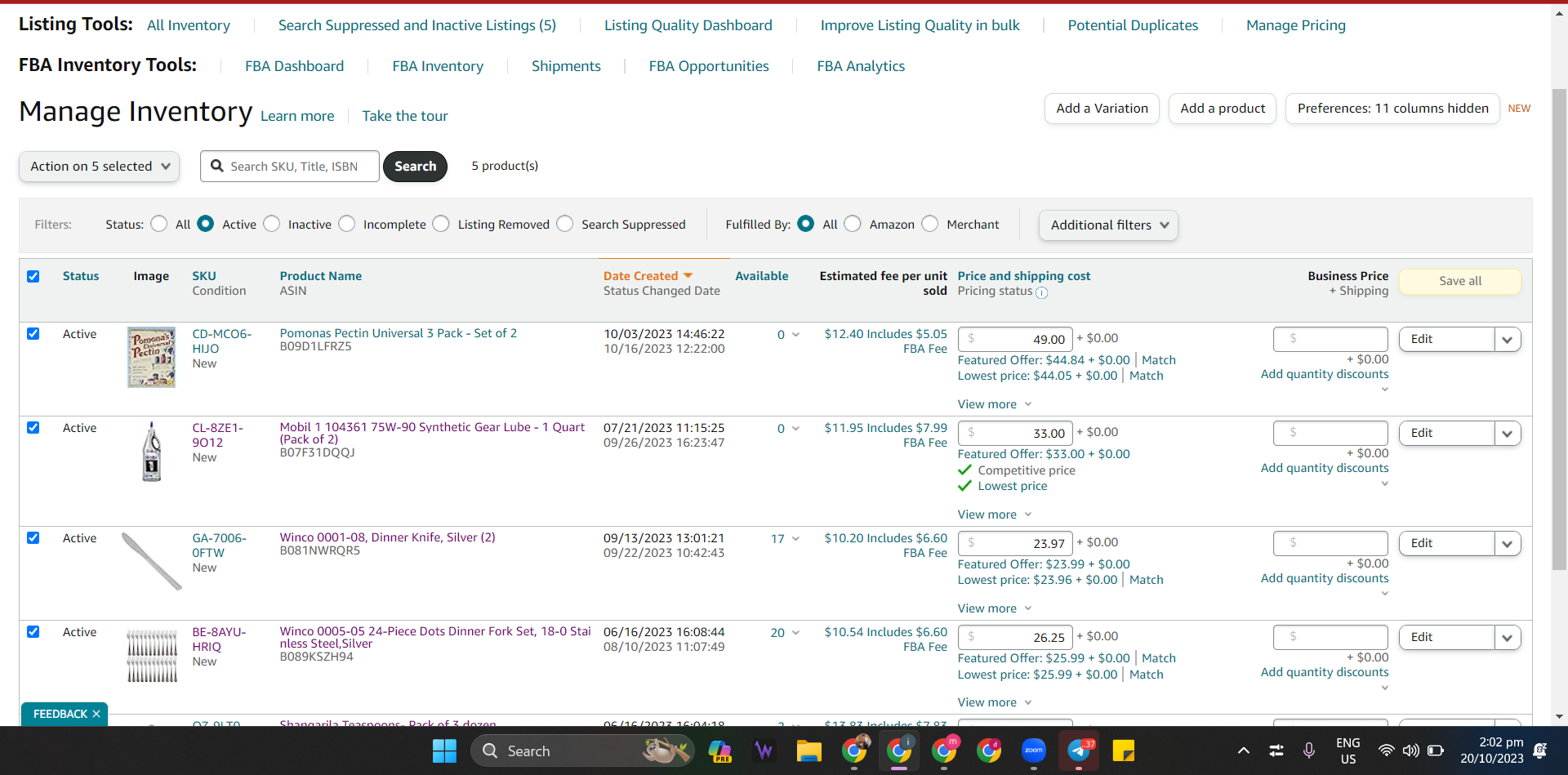Click the quick settings sliders tray icon
Screen dimensions: 1568x775
[1276, 751]
